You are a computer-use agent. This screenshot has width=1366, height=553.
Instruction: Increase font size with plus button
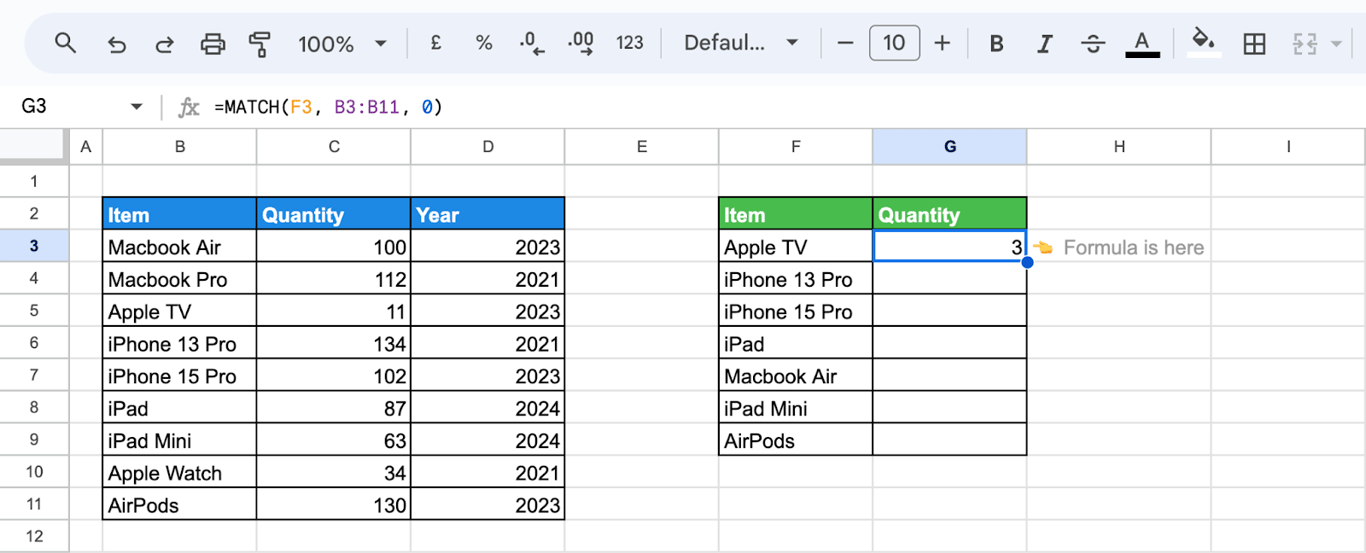[x=942, y=43]
